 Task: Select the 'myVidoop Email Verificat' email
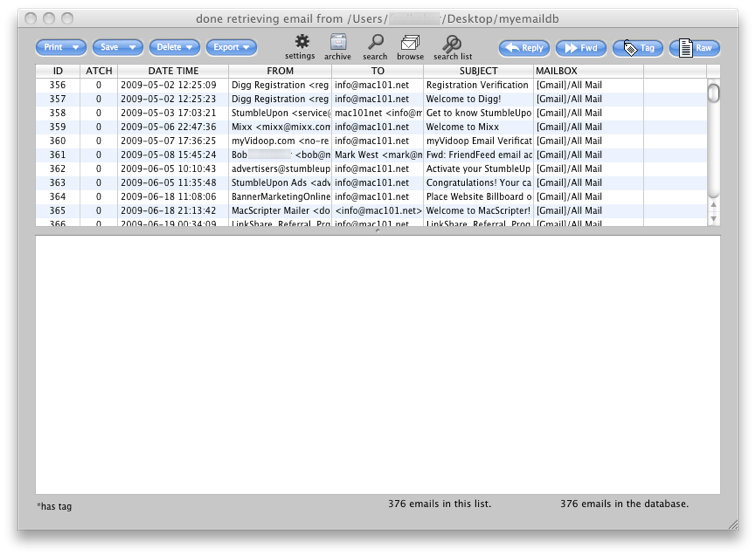[371, 141]
